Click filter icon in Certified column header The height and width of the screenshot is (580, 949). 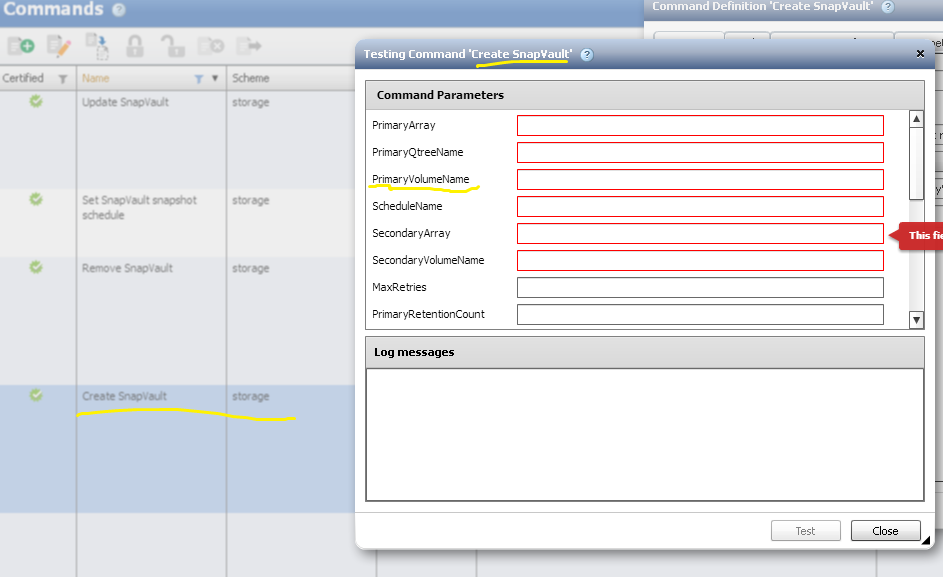[62, 79]
